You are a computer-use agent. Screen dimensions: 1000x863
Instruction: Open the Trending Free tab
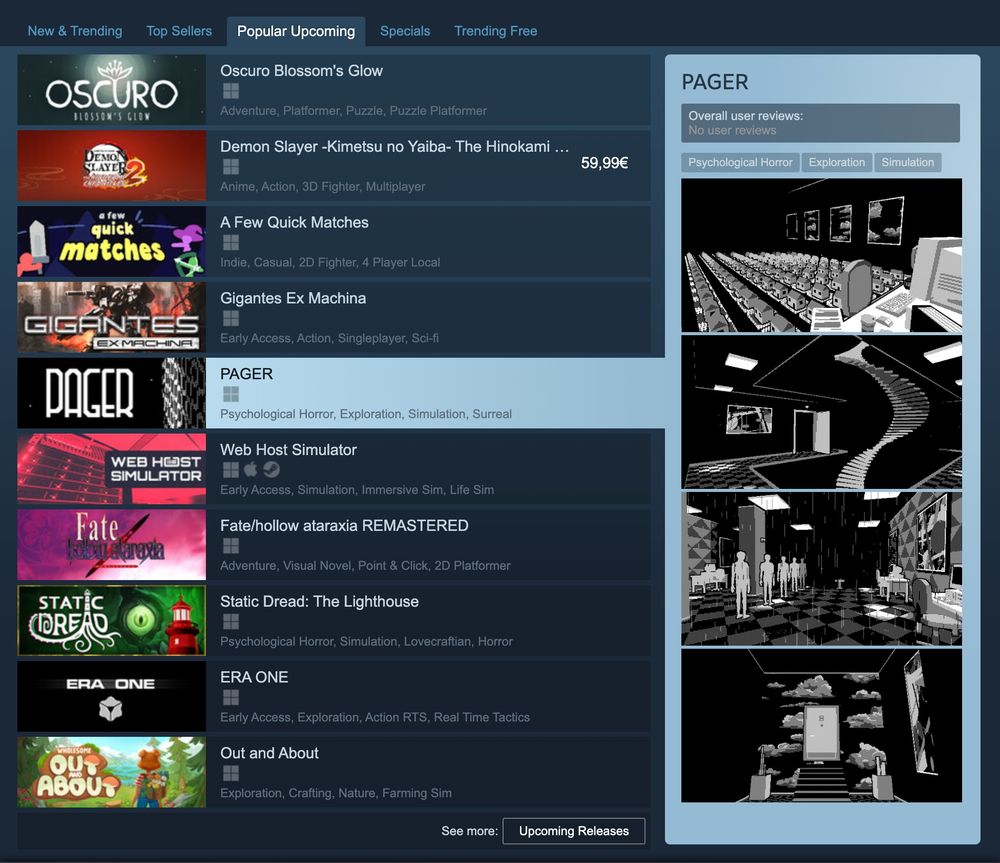[x=496, y=31]
